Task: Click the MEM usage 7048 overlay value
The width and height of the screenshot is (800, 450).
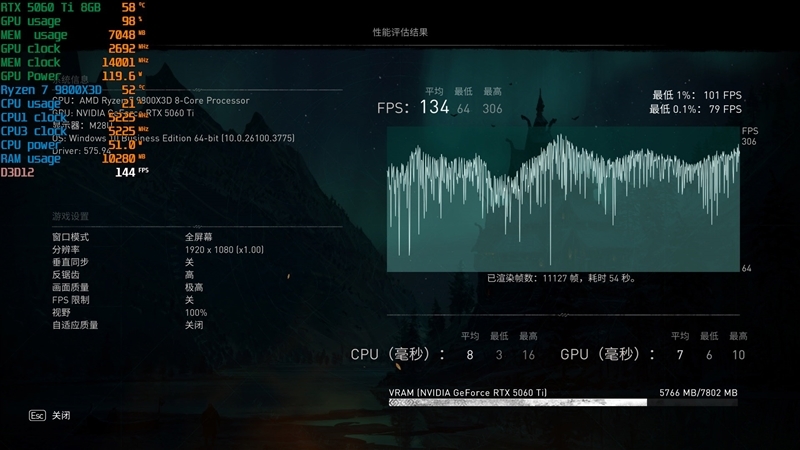Action: coord(122,35)
